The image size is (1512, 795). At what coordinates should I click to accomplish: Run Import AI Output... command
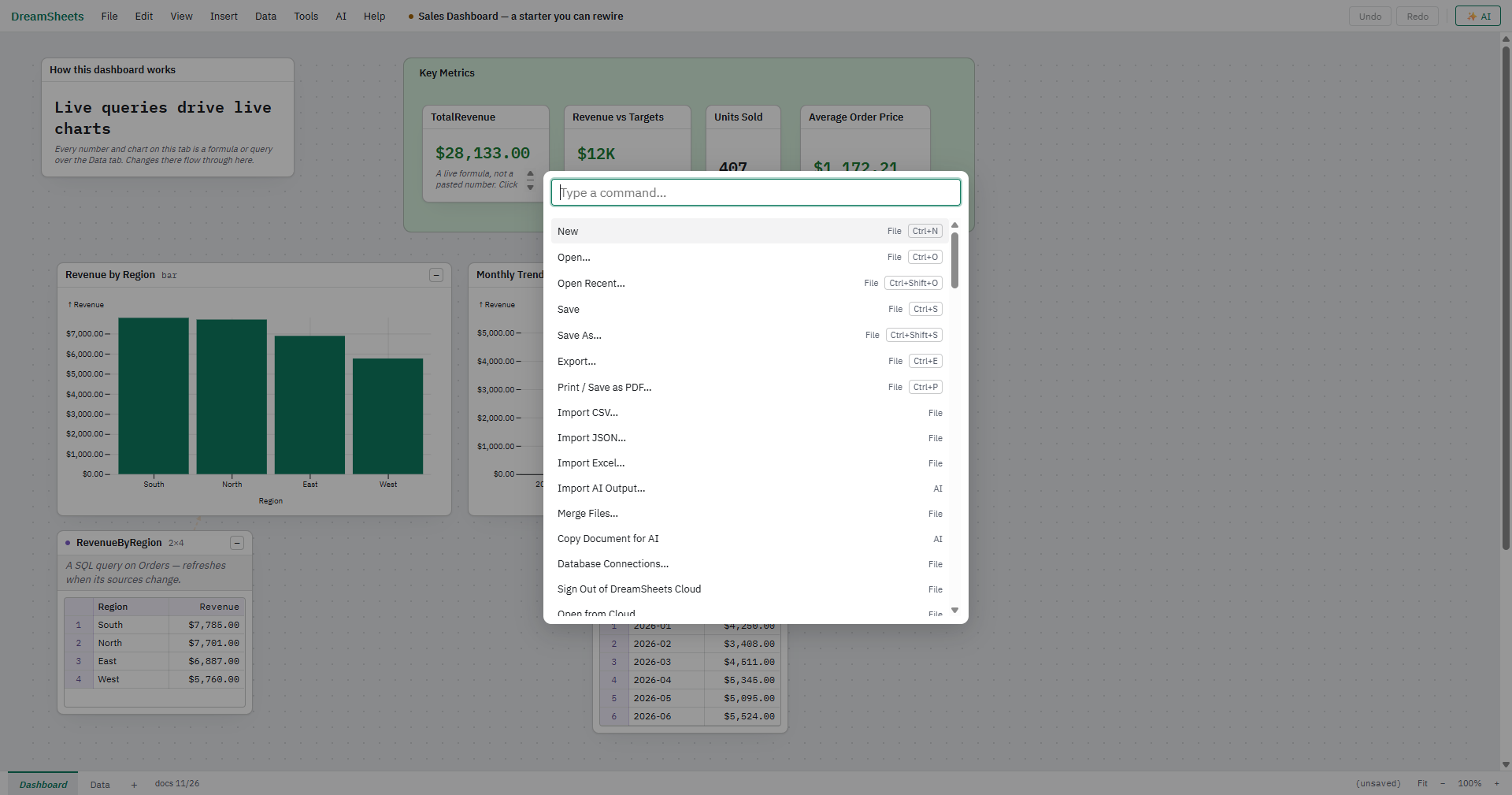coord(750,489)
